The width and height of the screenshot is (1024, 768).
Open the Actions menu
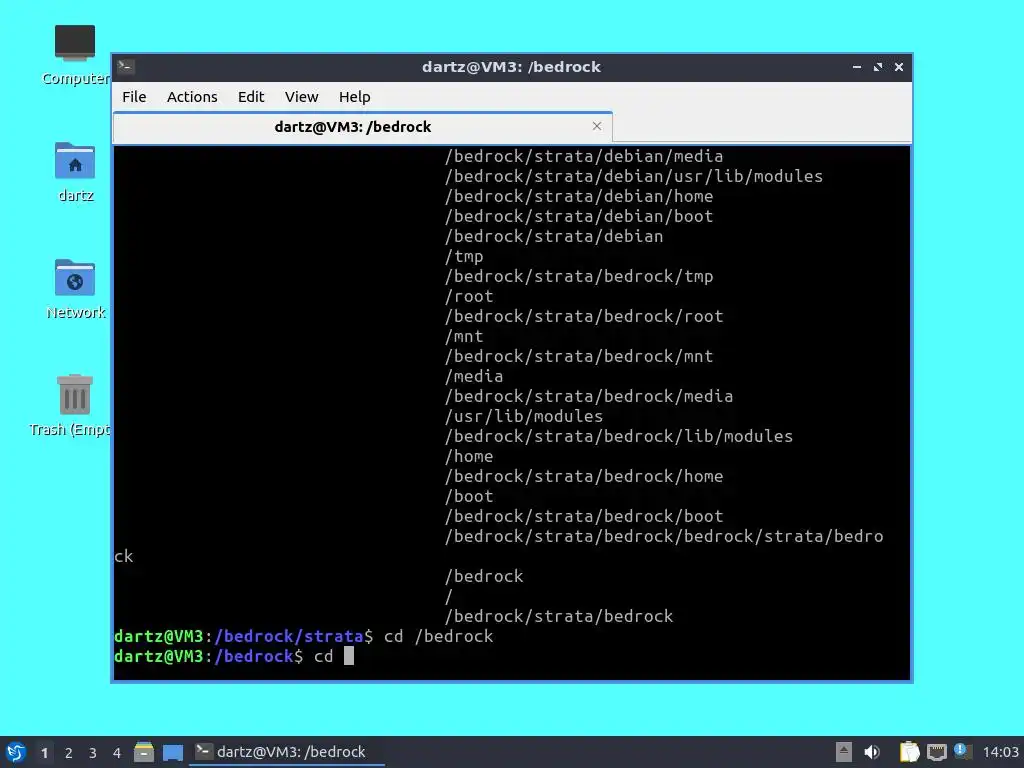192,97
